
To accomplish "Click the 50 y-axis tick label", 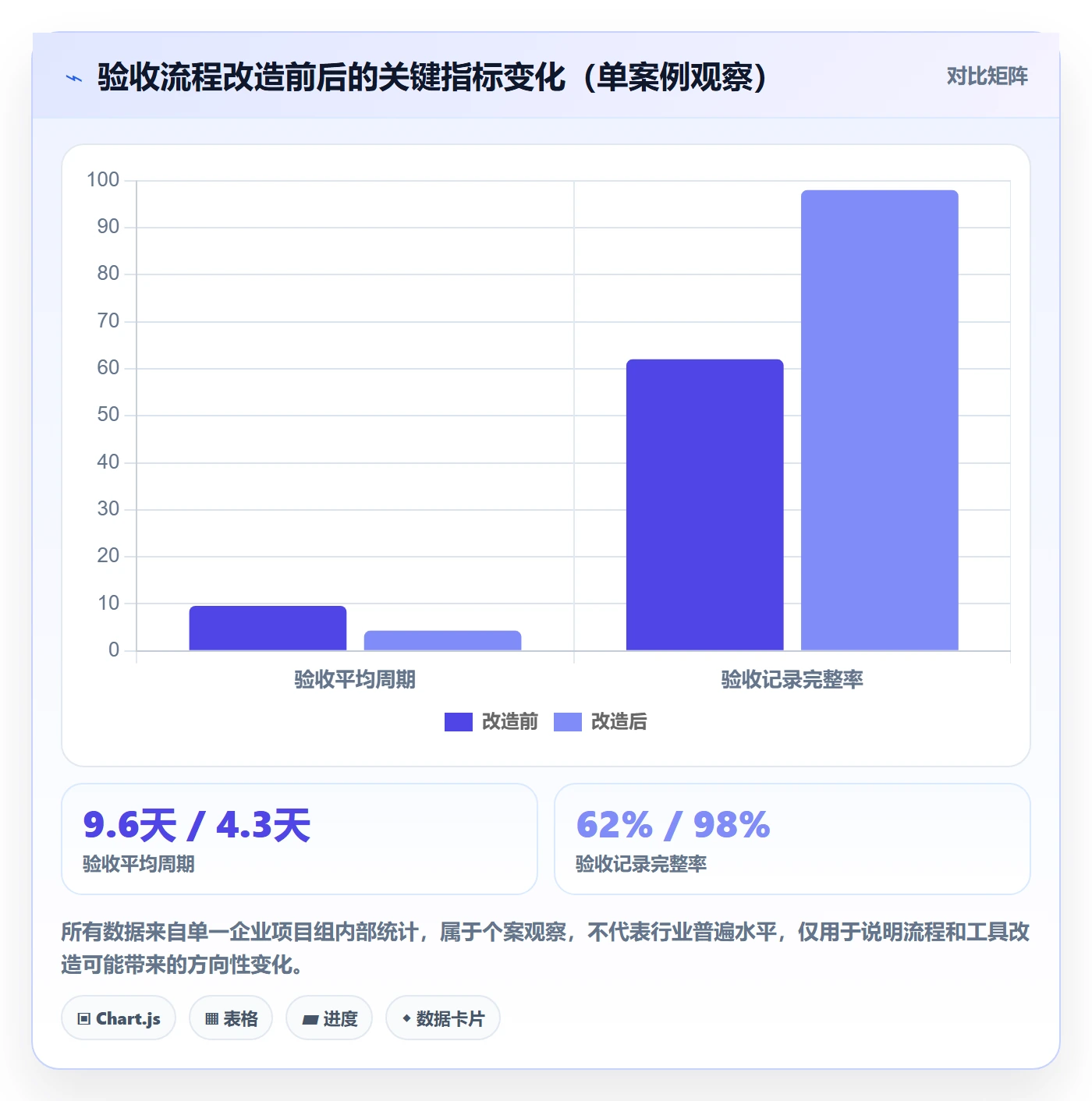I will pyautogui.click(x=108, y=415).
